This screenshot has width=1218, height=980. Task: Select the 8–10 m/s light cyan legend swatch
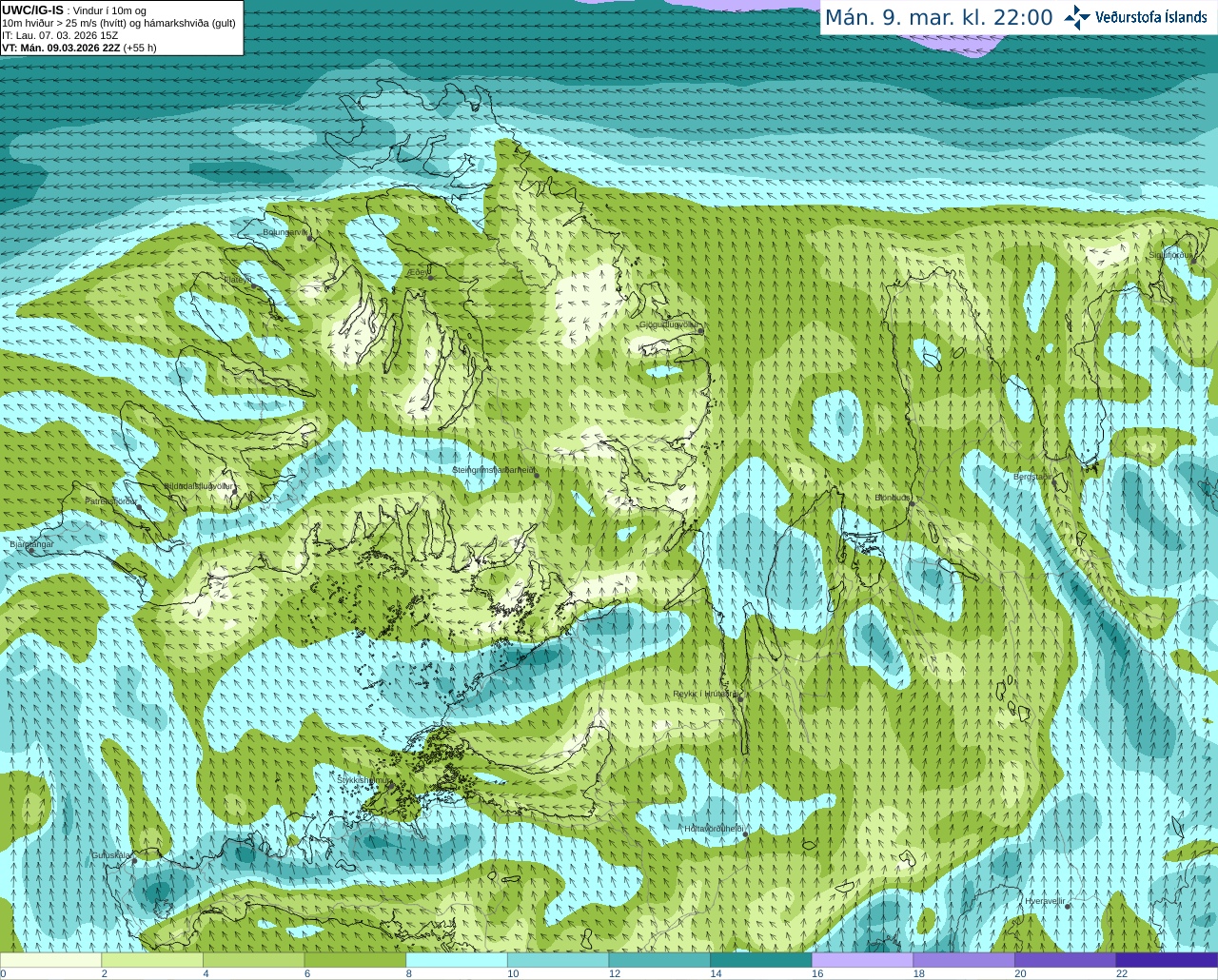457,960
